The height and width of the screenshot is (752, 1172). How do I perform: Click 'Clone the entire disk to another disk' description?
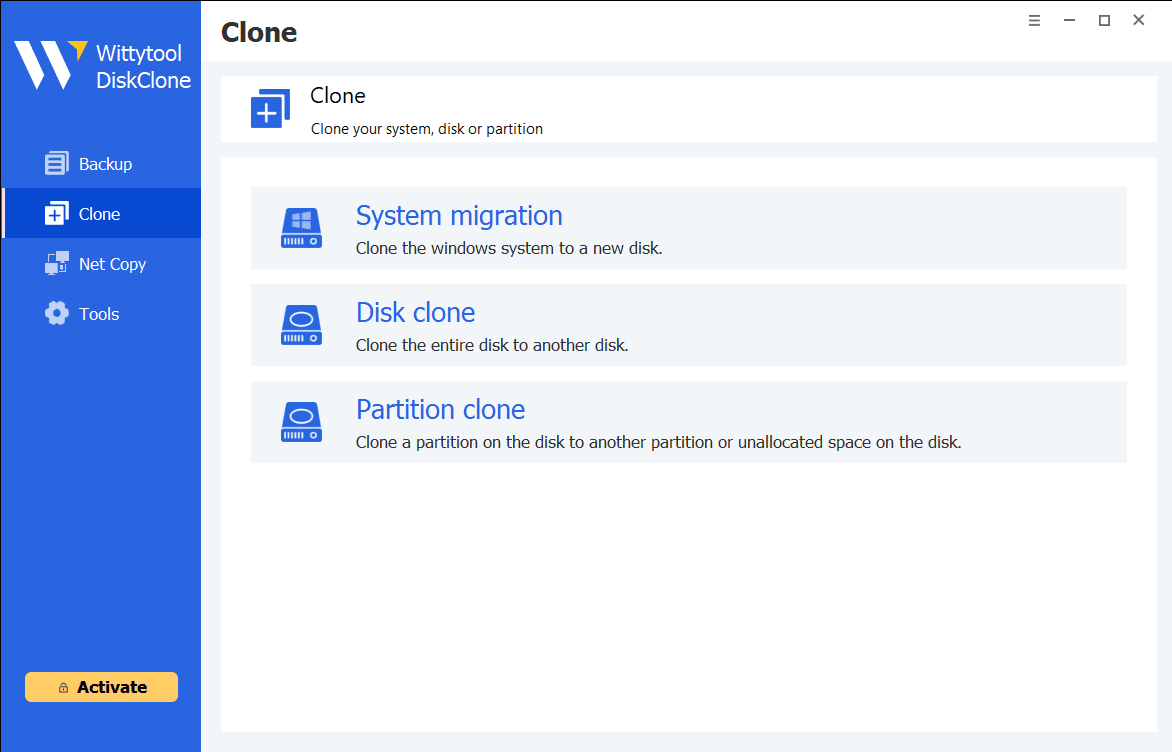492,346
